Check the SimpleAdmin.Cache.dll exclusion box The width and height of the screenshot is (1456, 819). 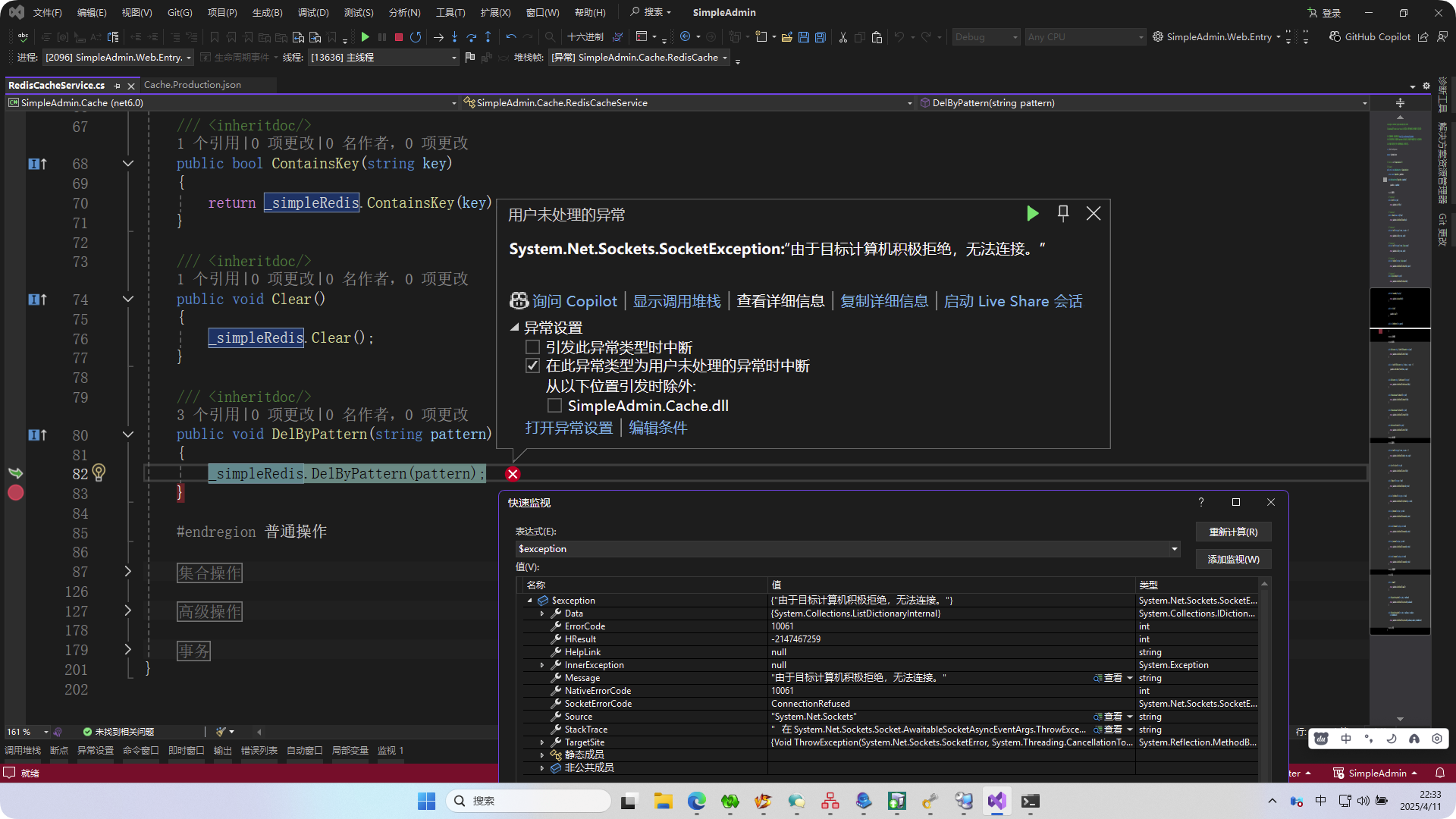click(554, 406)
